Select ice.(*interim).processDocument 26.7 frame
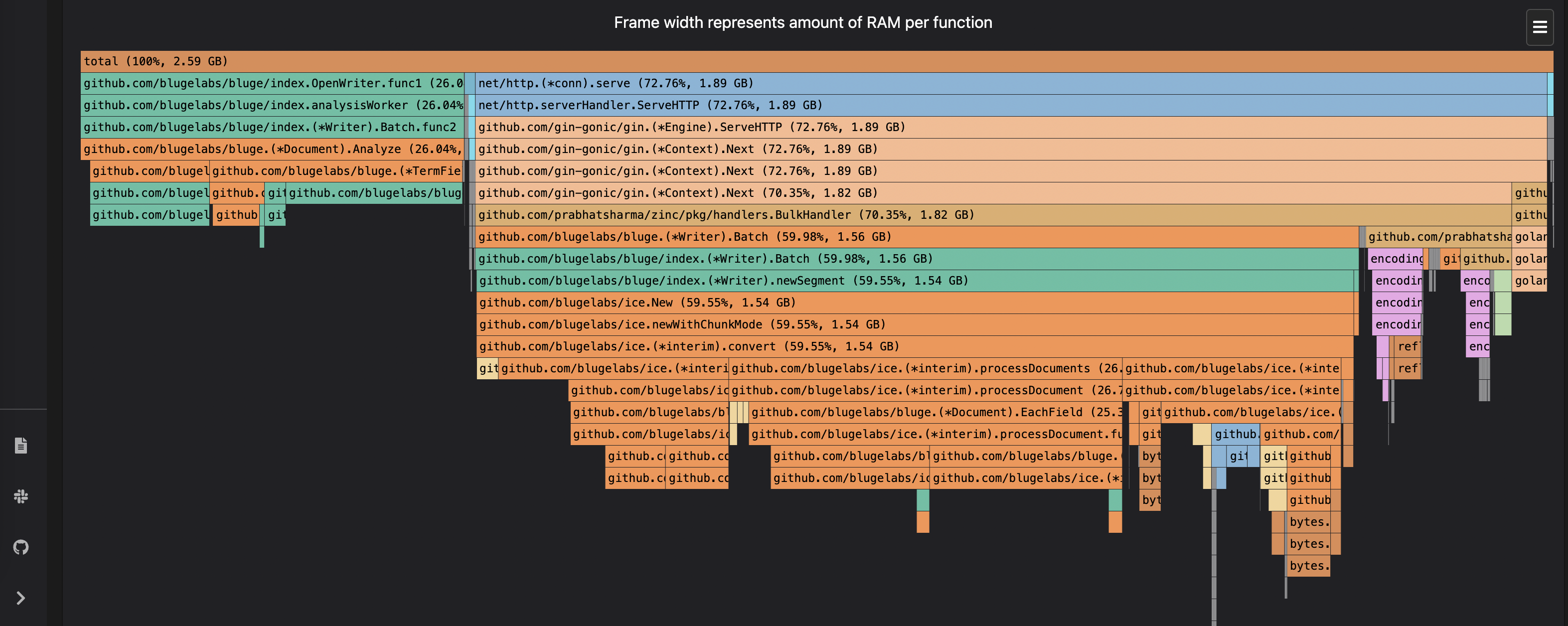Viewport: 1568px width, 626px height. (x=925, y=390)
